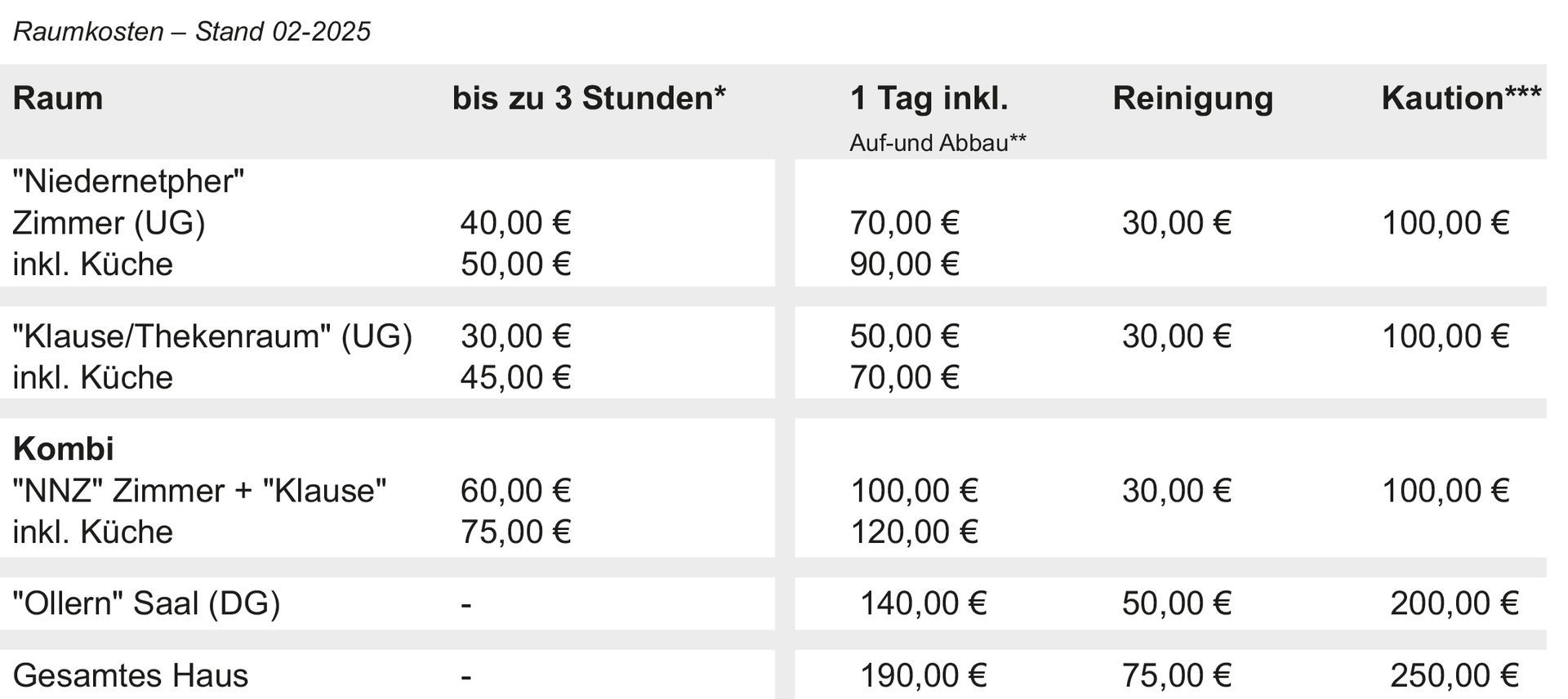1568x699 pixels.
Task: Click the "Gesamtes Haus" row label
Action: 131,676
